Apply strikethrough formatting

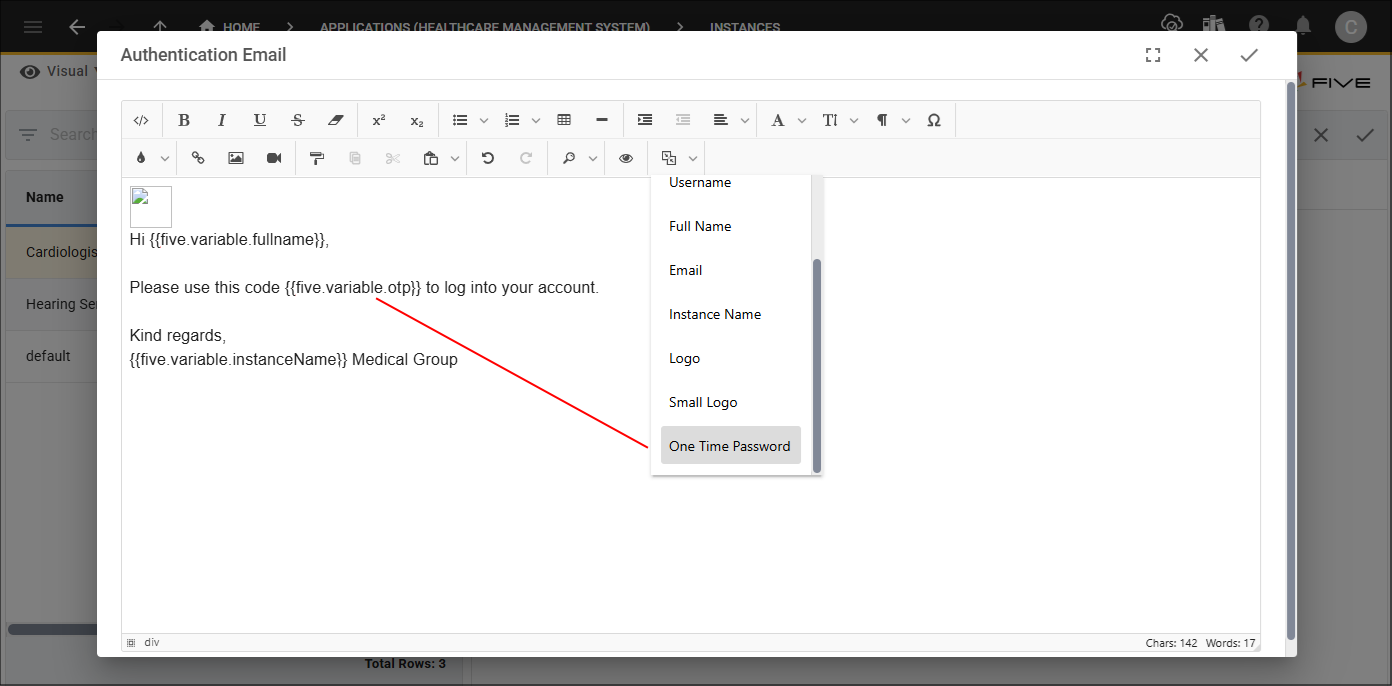click(298, 120)
